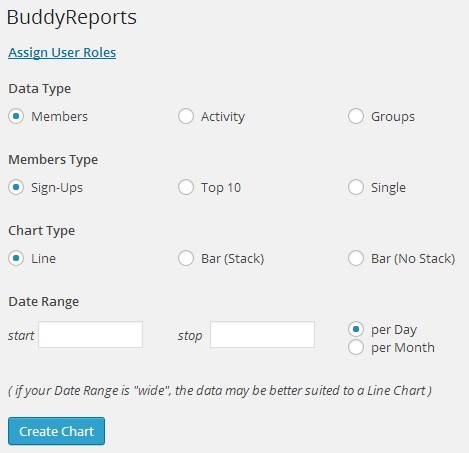Set chart type to Line
Image resolution: width=469 pixels, height=453 pixels.
click(16, 258)
